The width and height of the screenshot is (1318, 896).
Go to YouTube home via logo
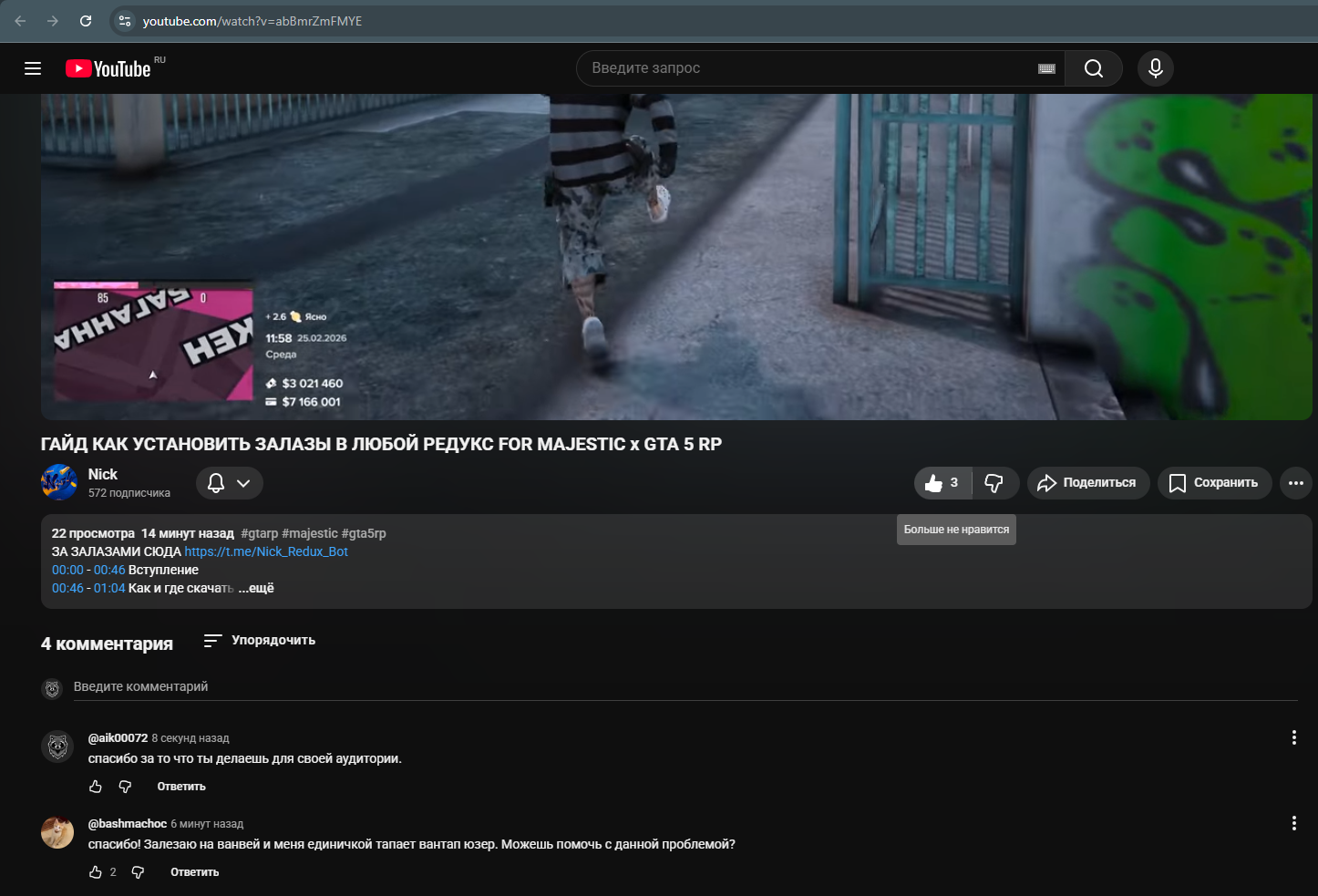point(108,68)
